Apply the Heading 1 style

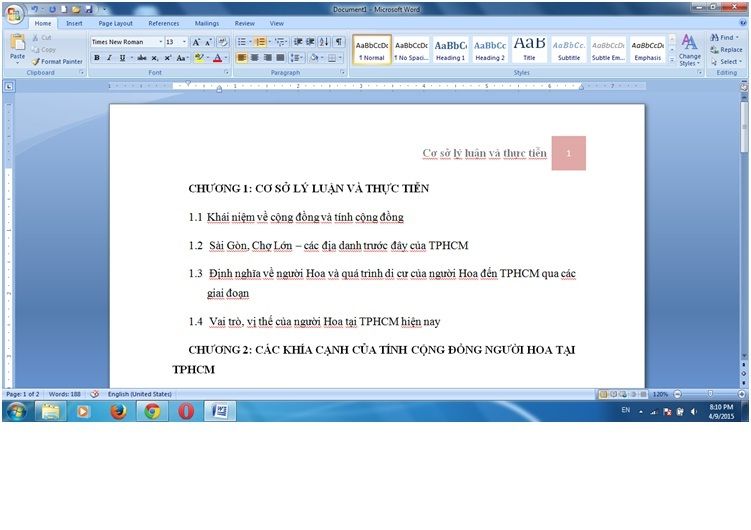(450, 49)
